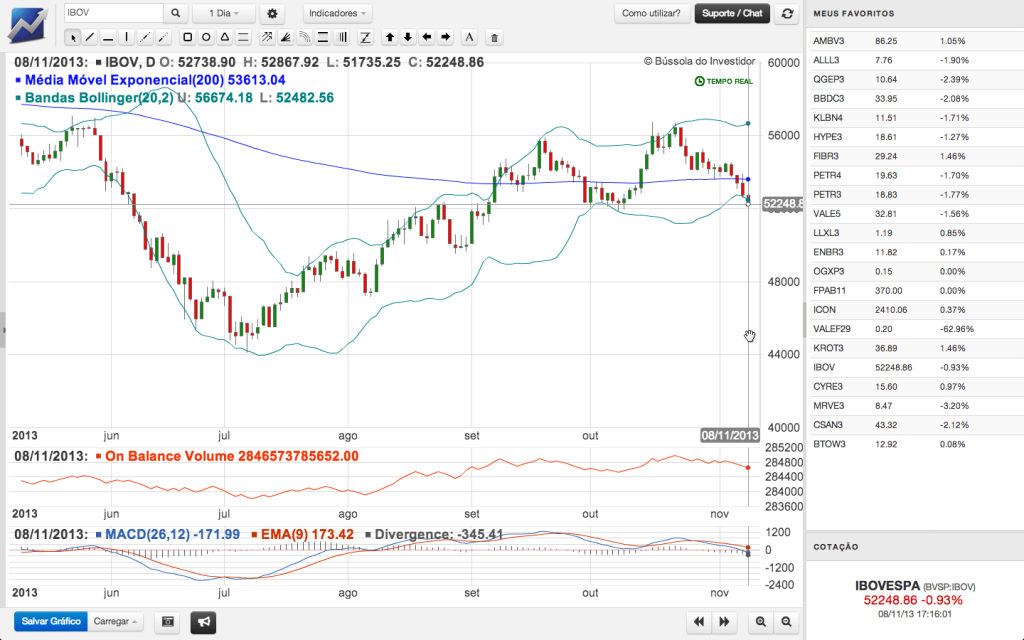This screenshot has width=1024, height=640.
Task: Click the trash delete drawings icon
Action: pos(494,38)
